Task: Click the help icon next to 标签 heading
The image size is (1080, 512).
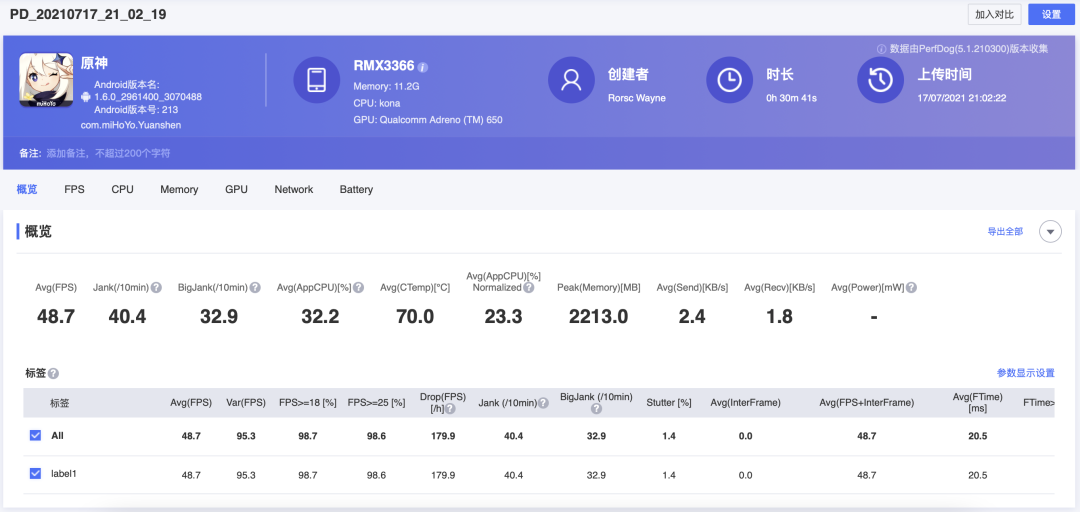Action: 54,374
